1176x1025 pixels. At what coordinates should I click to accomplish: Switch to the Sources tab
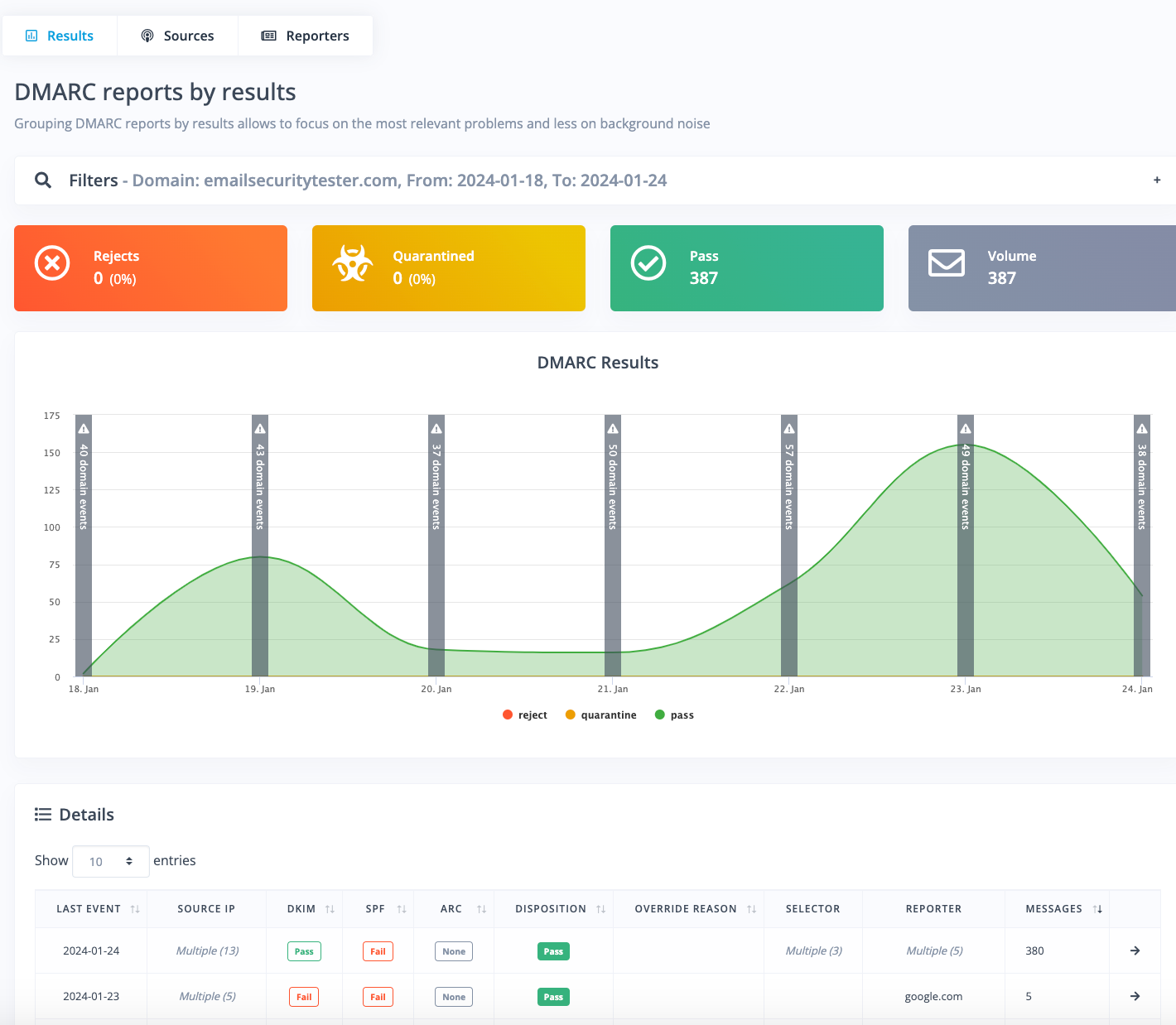click(x=177, y=36)
